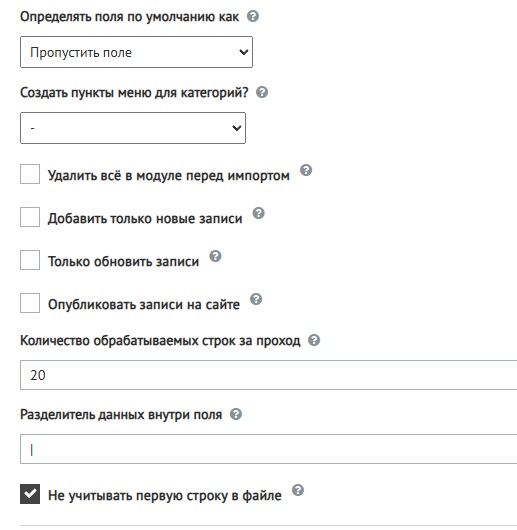Click the rows per pass field containing 20

point(269,375)
